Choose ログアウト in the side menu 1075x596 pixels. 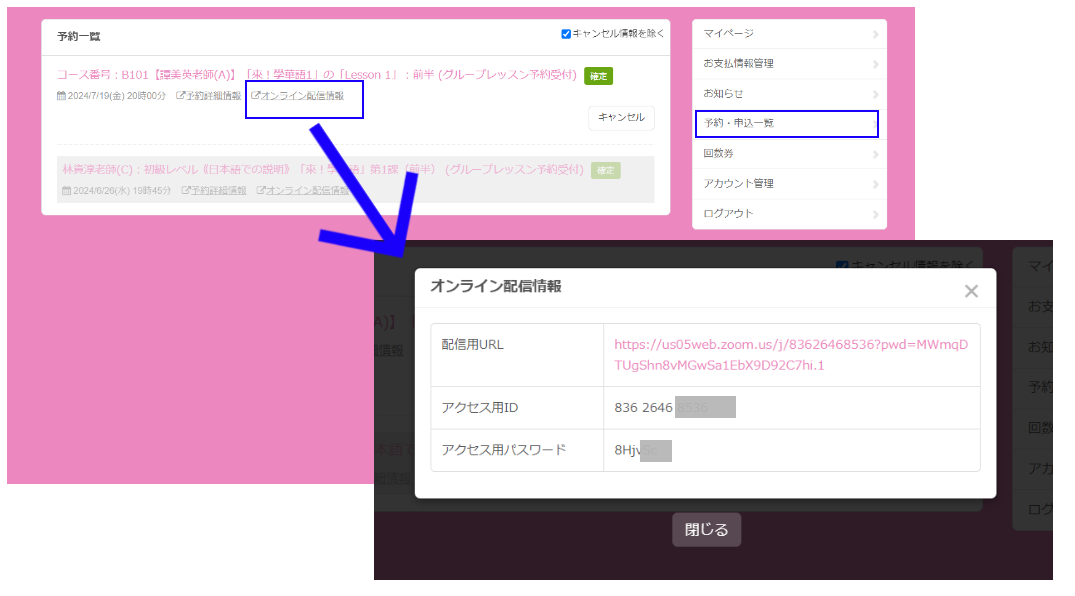point(728,214)
